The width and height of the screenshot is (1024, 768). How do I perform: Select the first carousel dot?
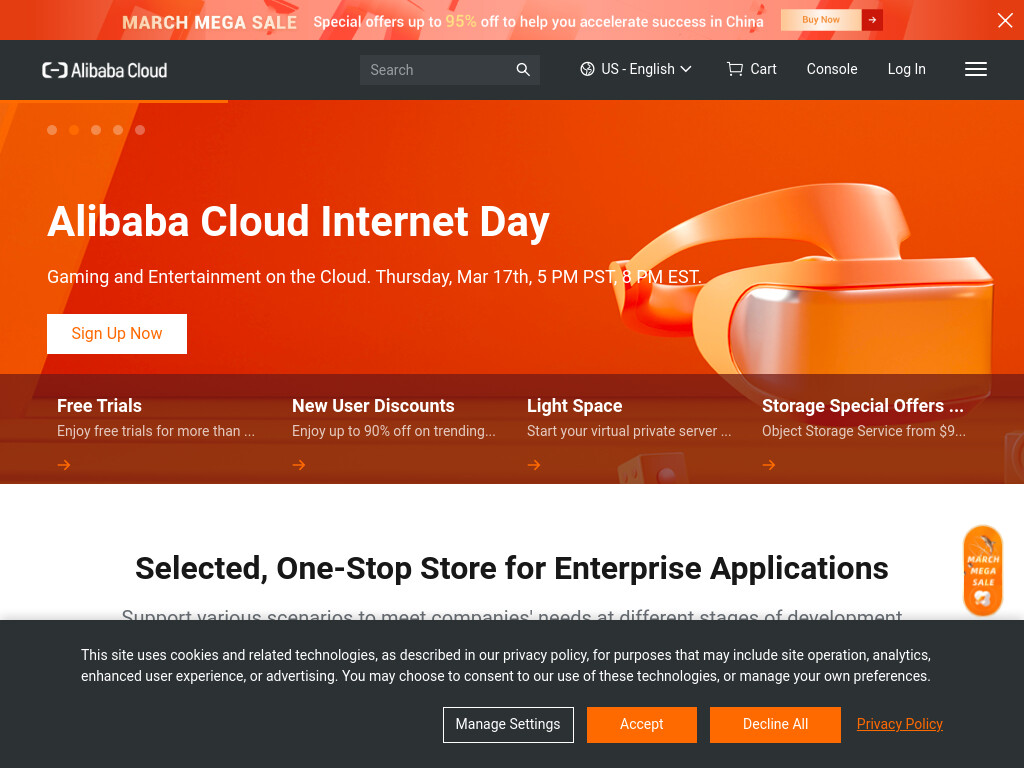click(x=52, y=130)
